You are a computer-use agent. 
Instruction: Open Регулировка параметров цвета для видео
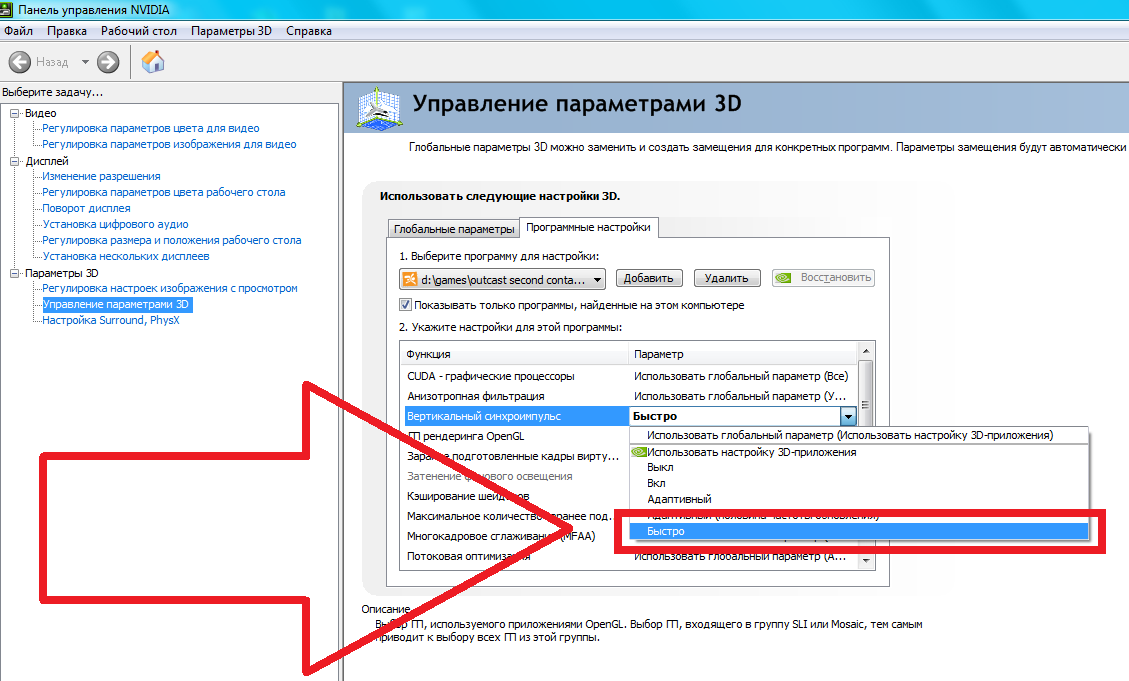click(150, 128)
